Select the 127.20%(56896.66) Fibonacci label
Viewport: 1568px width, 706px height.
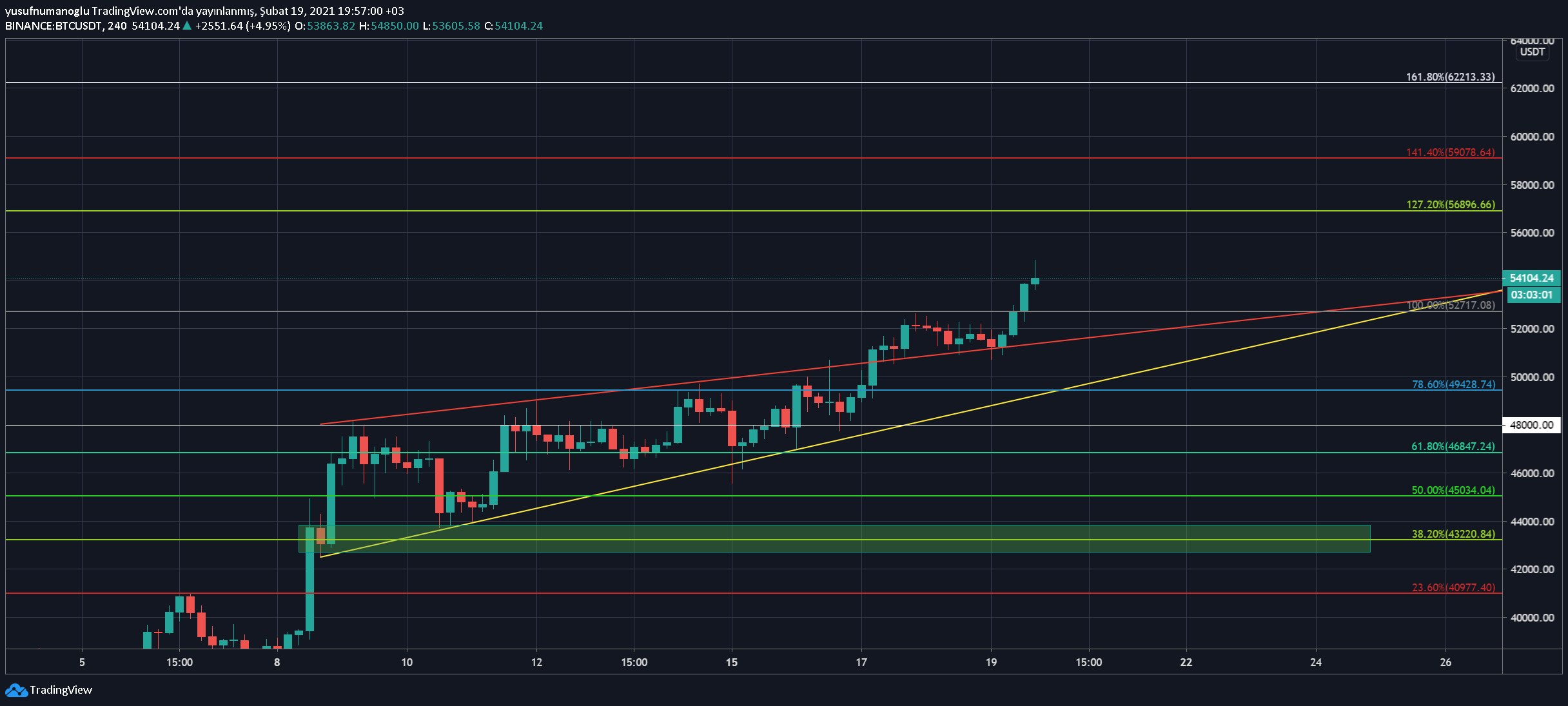pyautogui.click(x=1450, y=204)
